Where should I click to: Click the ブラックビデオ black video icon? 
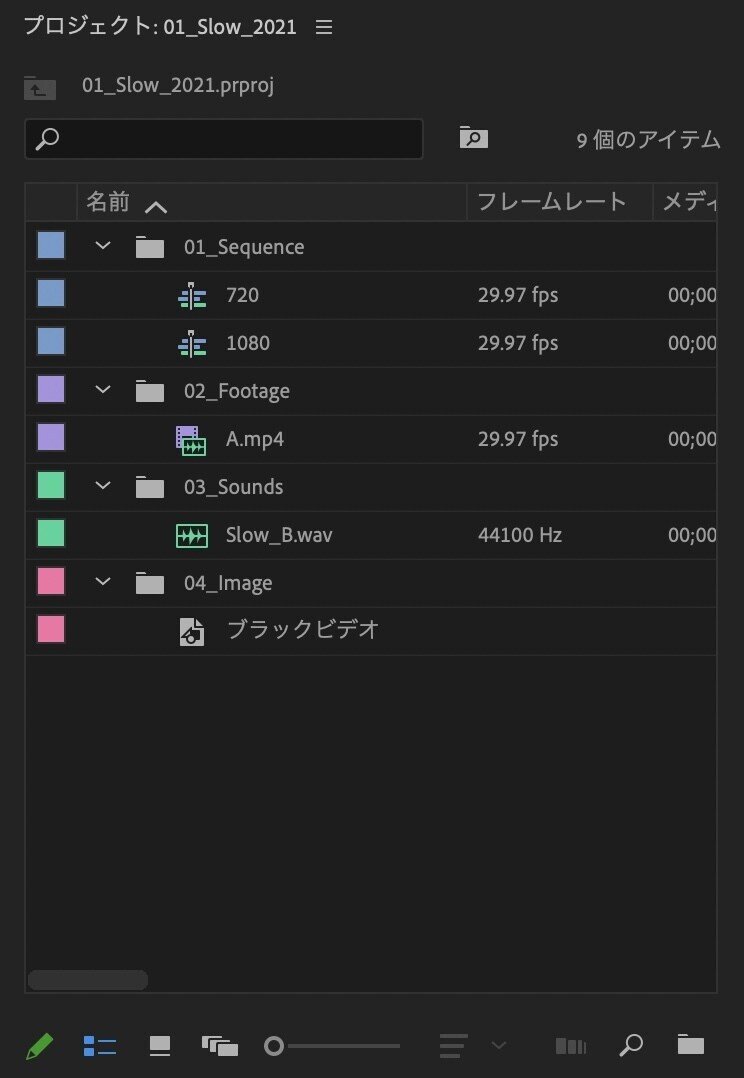[192, 630]
